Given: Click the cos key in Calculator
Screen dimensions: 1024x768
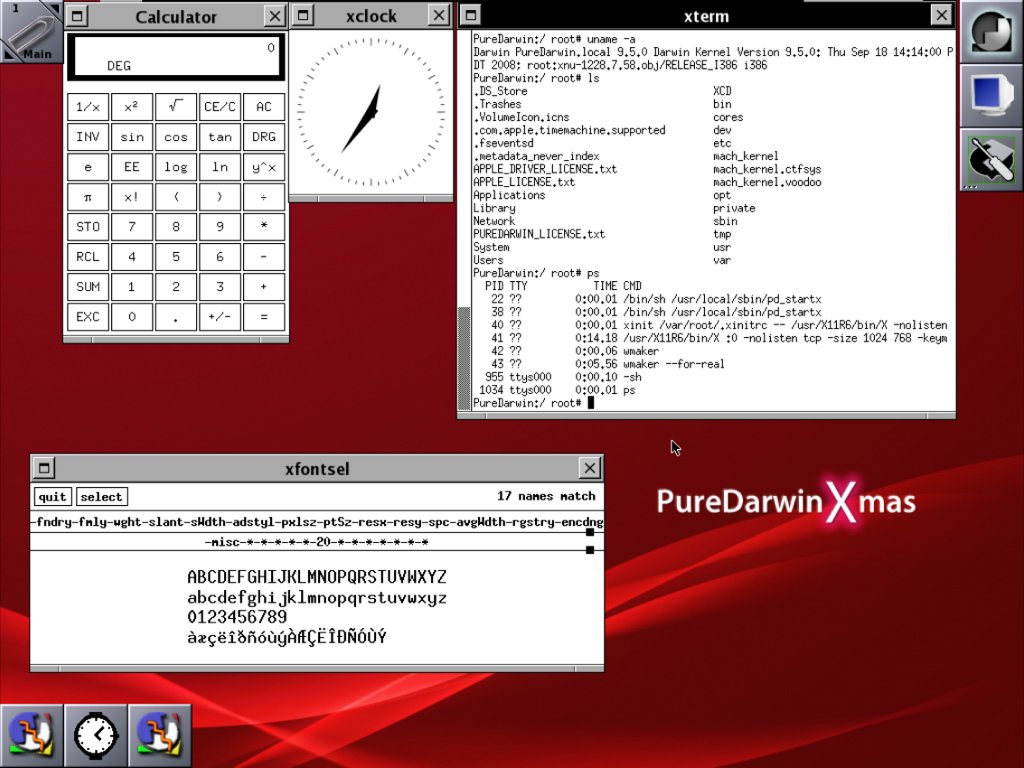Looking at the screenshot, I should click(176, 136).
